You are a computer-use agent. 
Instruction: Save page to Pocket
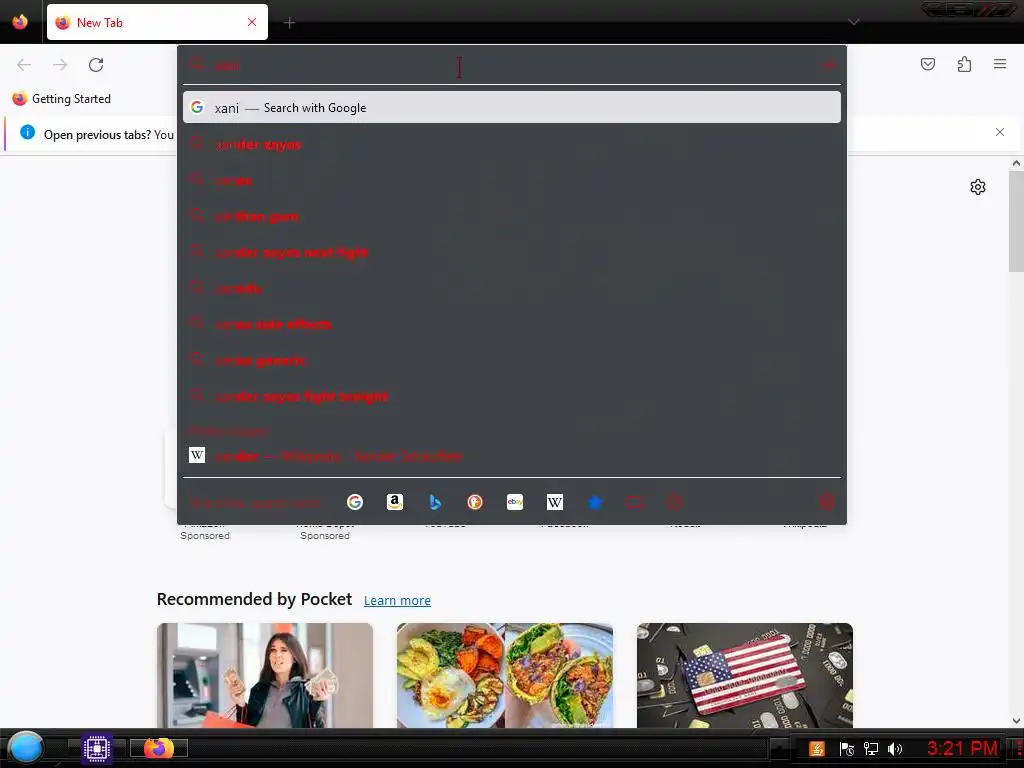(x=928, y=64)
